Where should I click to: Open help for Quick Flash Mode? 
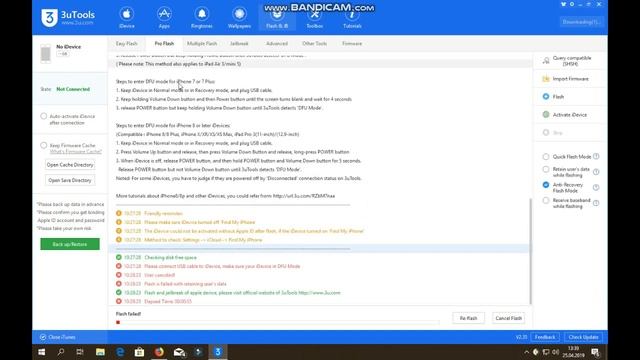click(x=596, y=156)
